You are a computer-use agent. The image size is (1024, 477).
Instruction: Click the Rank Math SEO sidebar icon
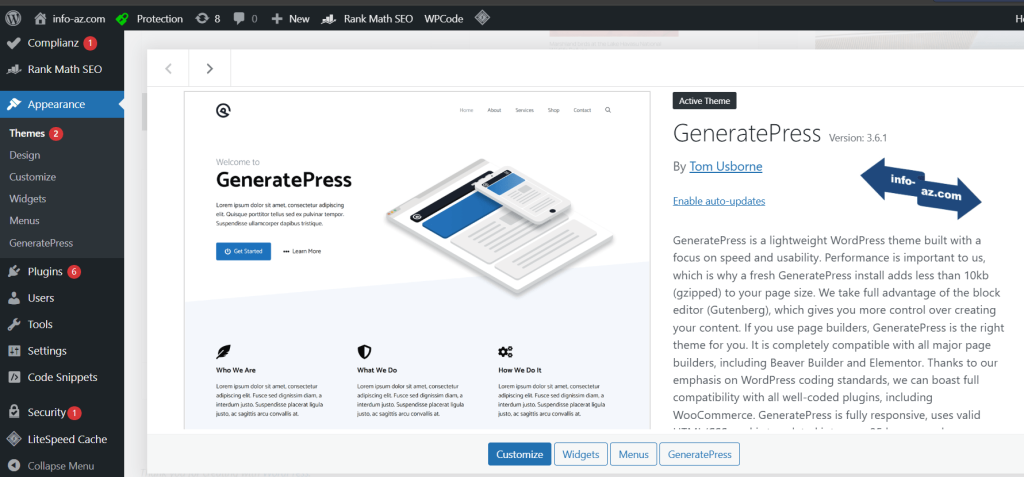coord(13,69)
